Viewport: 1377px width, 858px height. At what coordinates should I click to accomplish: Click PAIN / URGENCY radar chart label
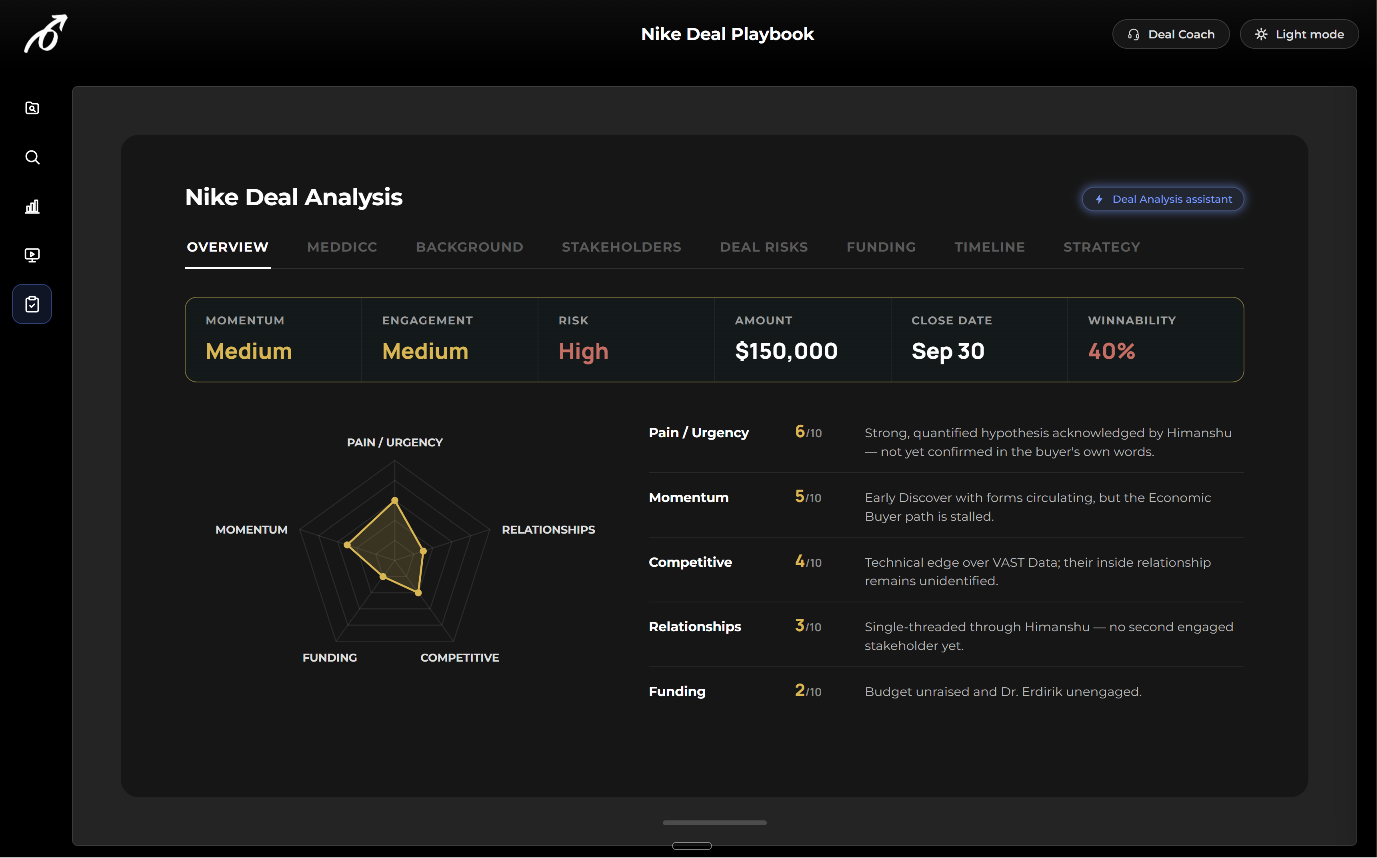click(x=394, y=442)
